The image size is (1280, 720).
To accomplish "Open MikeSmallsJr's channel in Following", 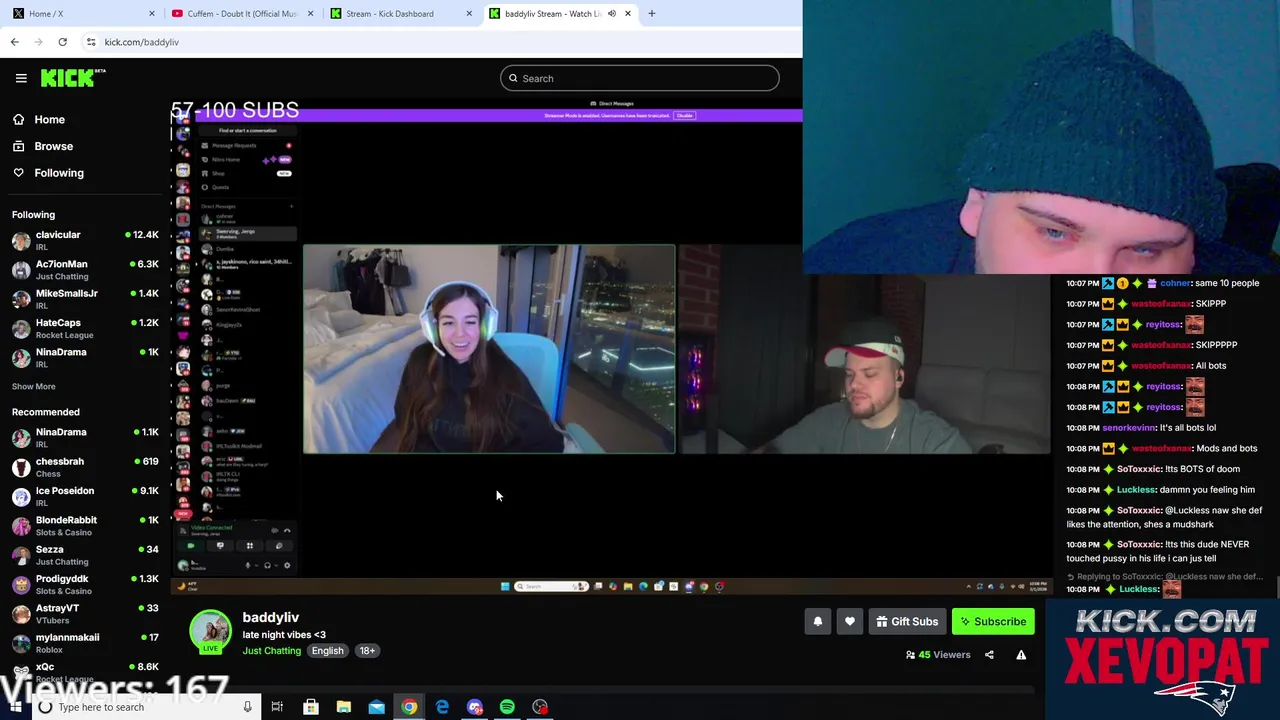I will click(85, 299).
